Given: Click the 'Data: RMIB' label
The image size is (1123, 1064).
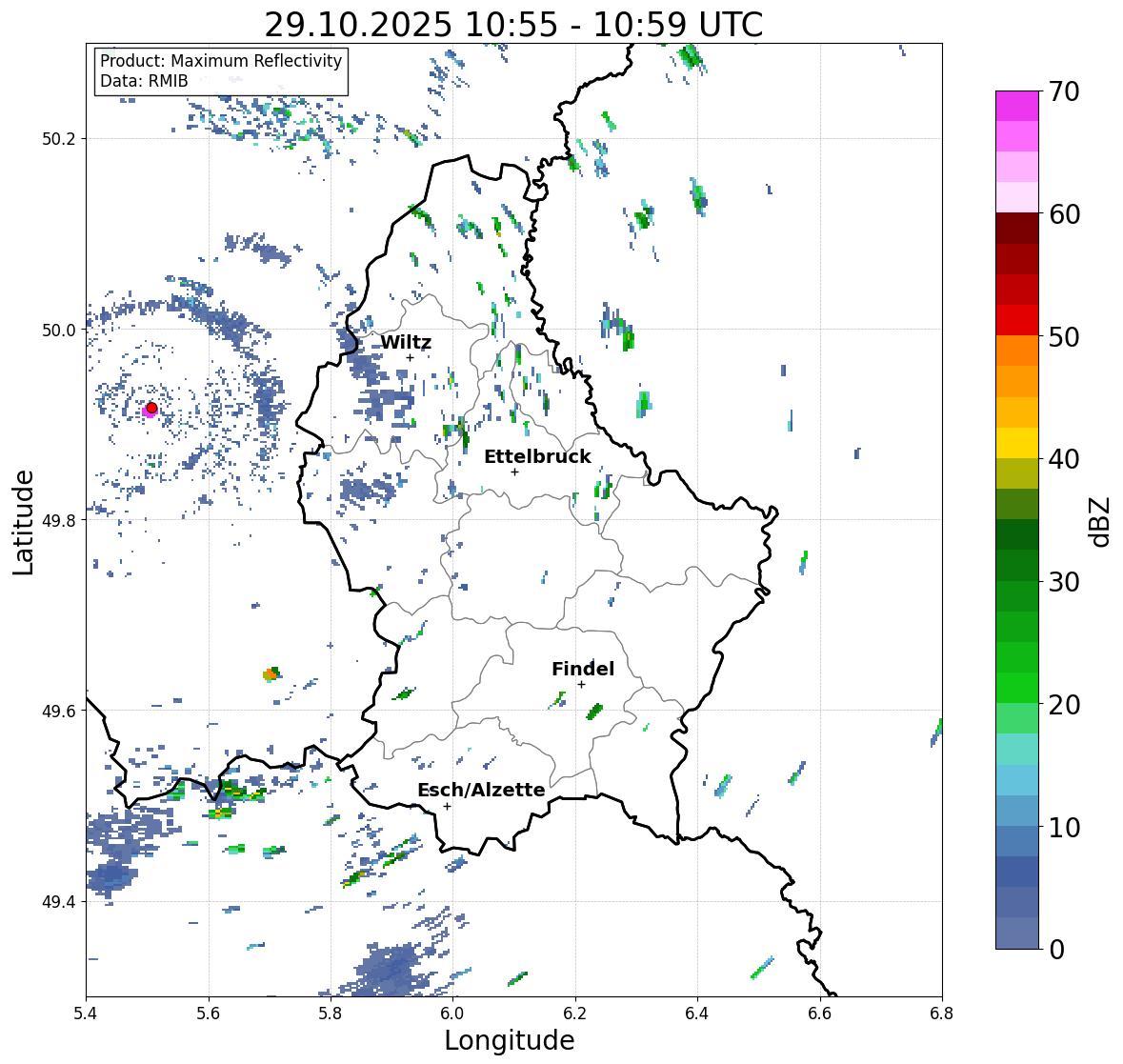Looking at the screenshot, I should click(x=144, y=81).
